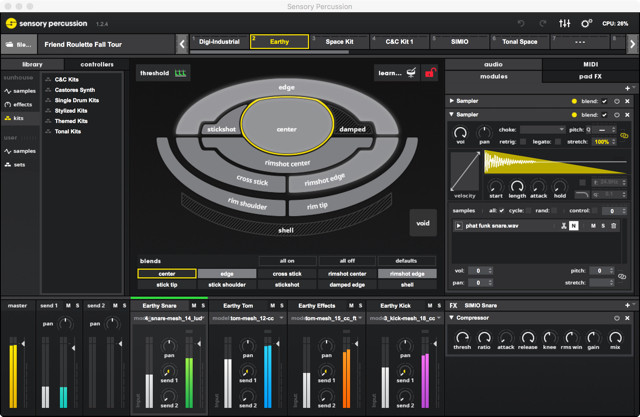Select the void pad
Screen dimensions: 640x417
pos(423,223)
